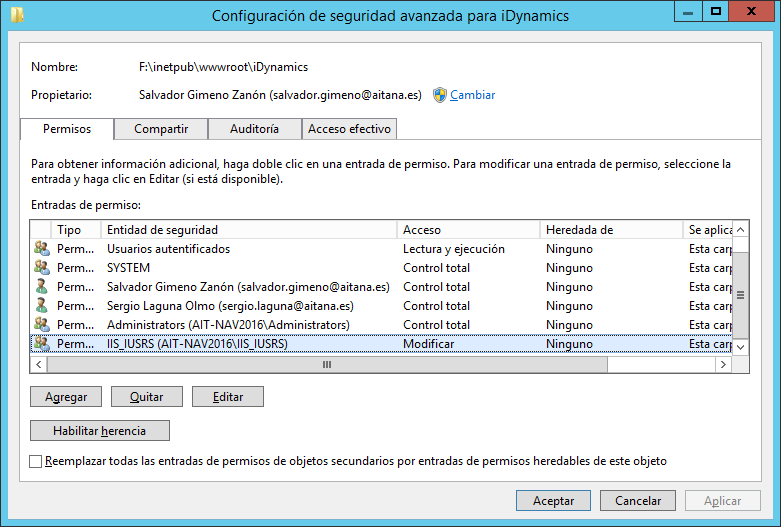
Task: Click group icon of Administrators row
Action: point(42,324)
